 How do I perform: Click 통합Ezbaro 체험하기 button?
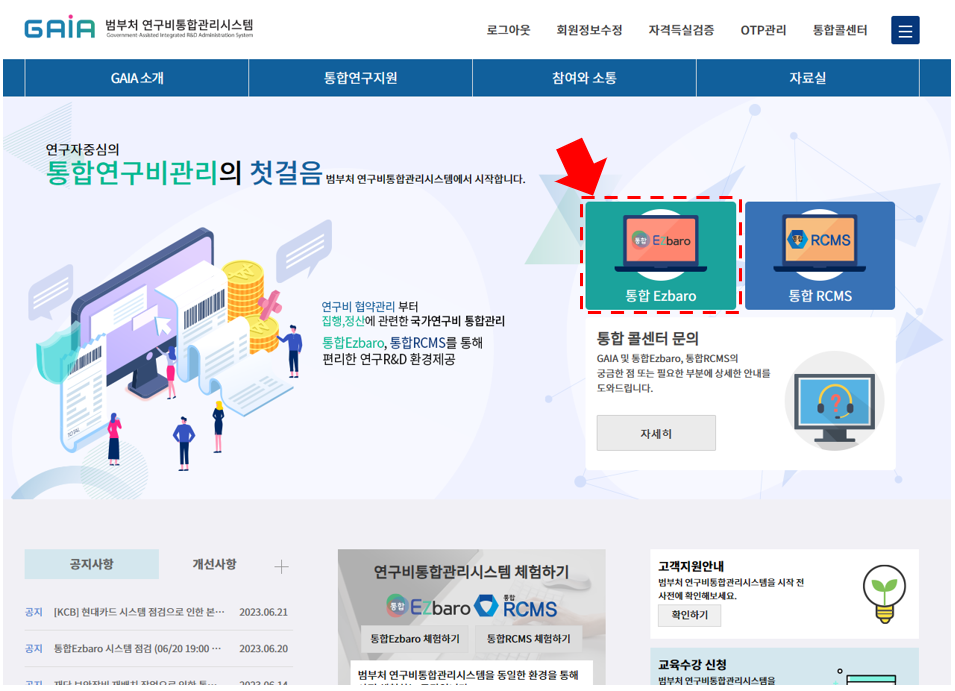415,639
